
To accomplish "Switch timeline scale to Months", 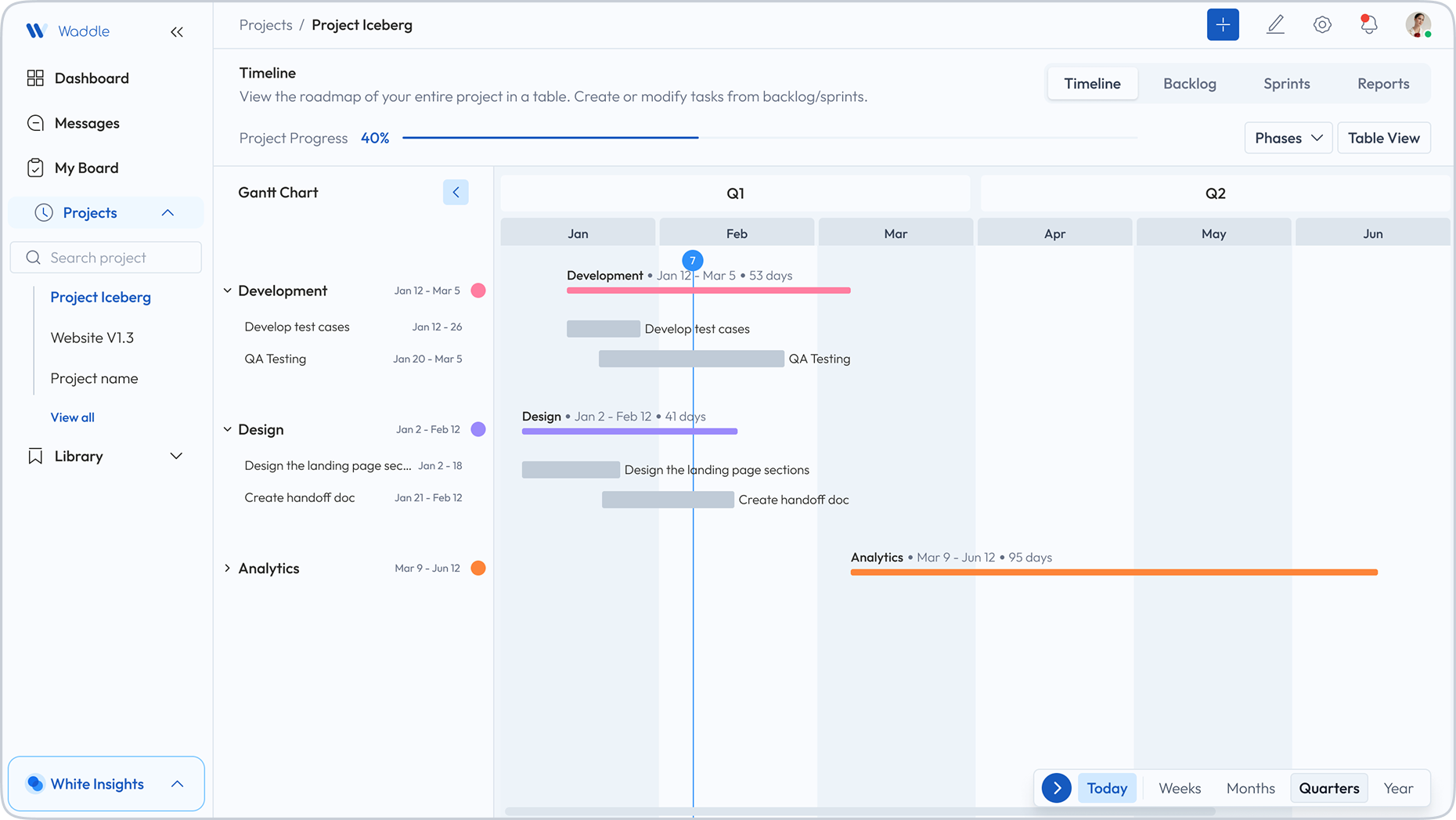I will coord(1250,788).
